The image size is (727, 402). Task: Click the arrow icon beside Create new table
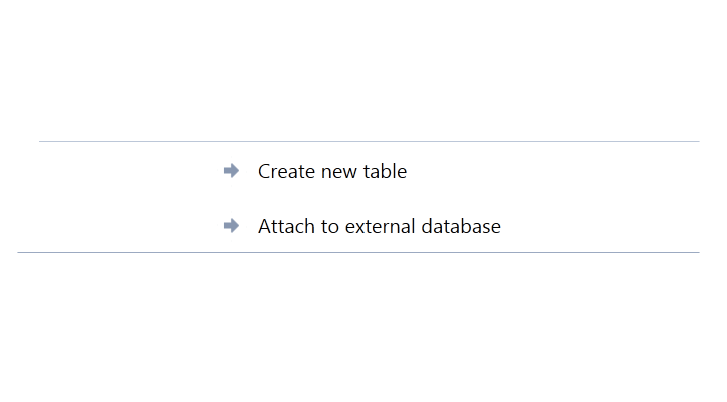pyautogui.click(x=231, y=171)
